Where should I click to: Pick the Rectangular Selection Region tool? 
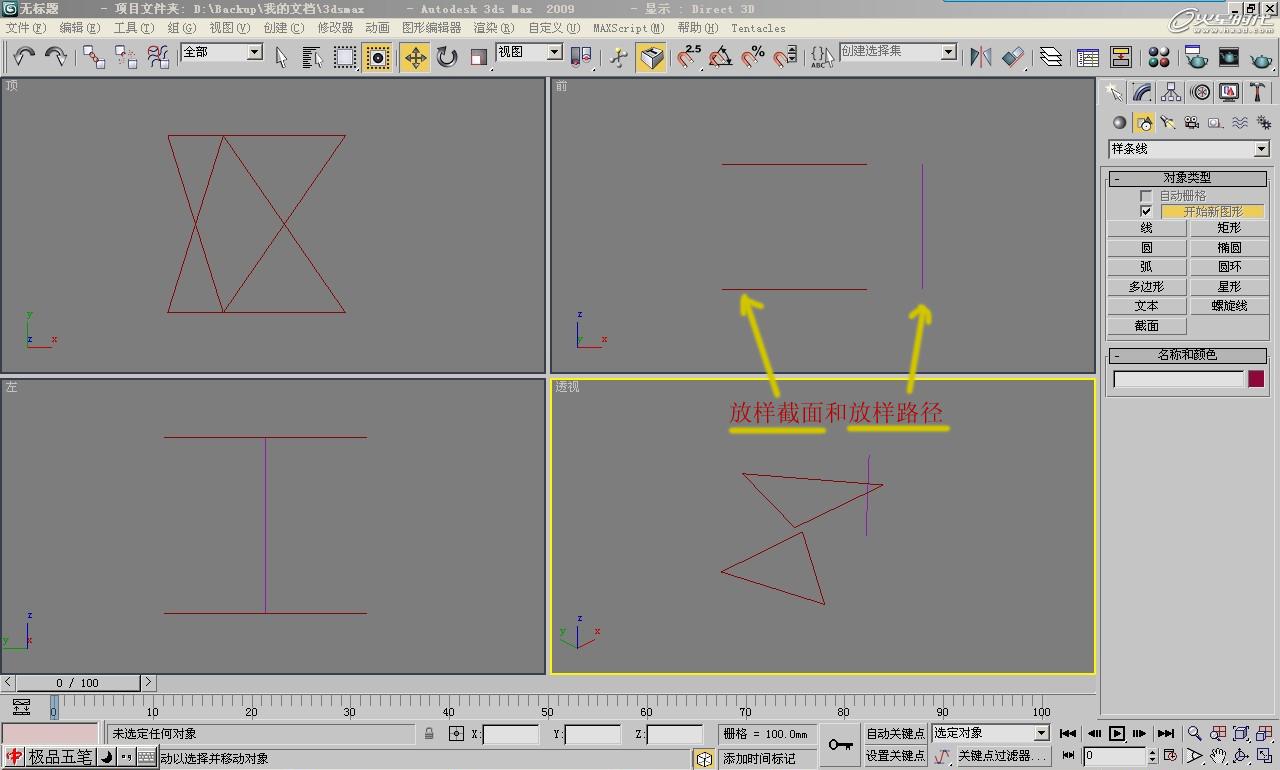point(345,57)
